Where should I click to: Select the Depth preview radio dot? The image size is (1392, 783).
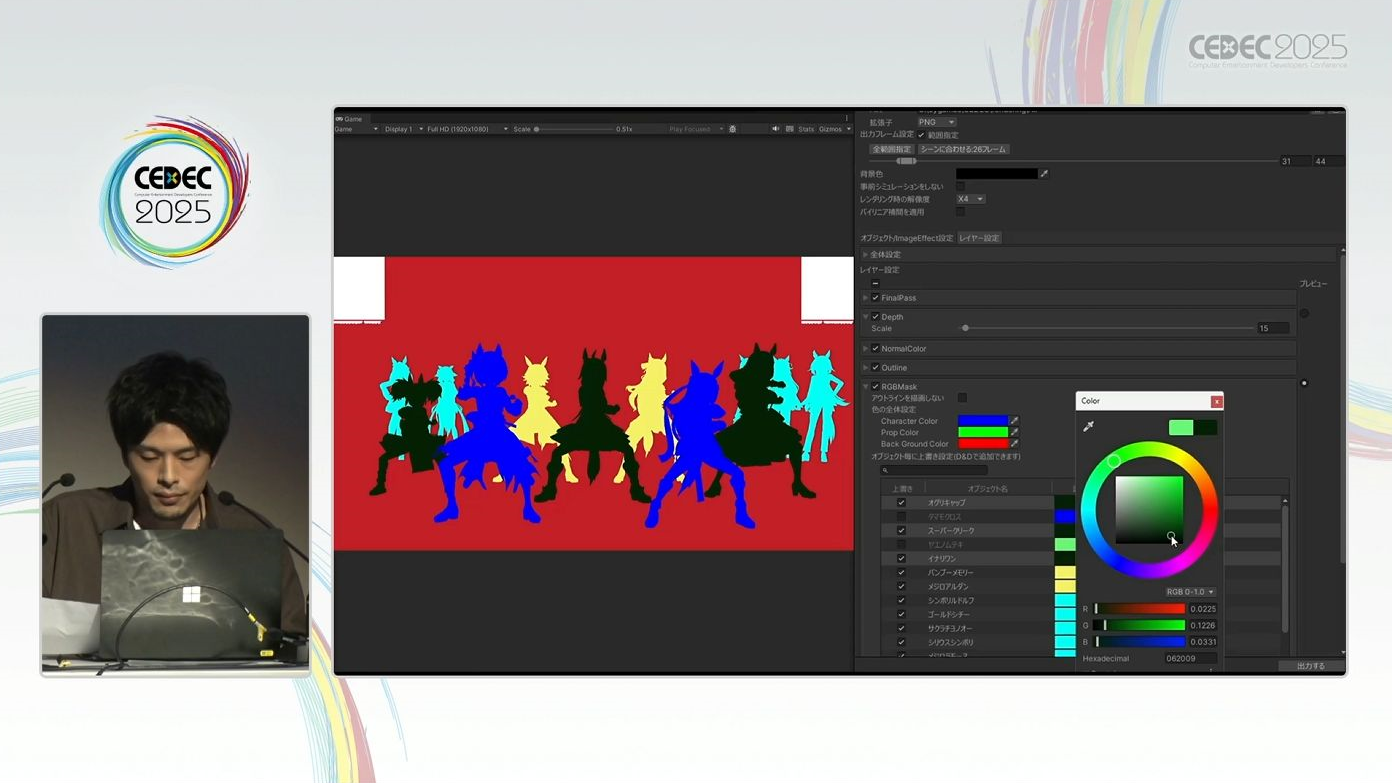coord(1304,313)
